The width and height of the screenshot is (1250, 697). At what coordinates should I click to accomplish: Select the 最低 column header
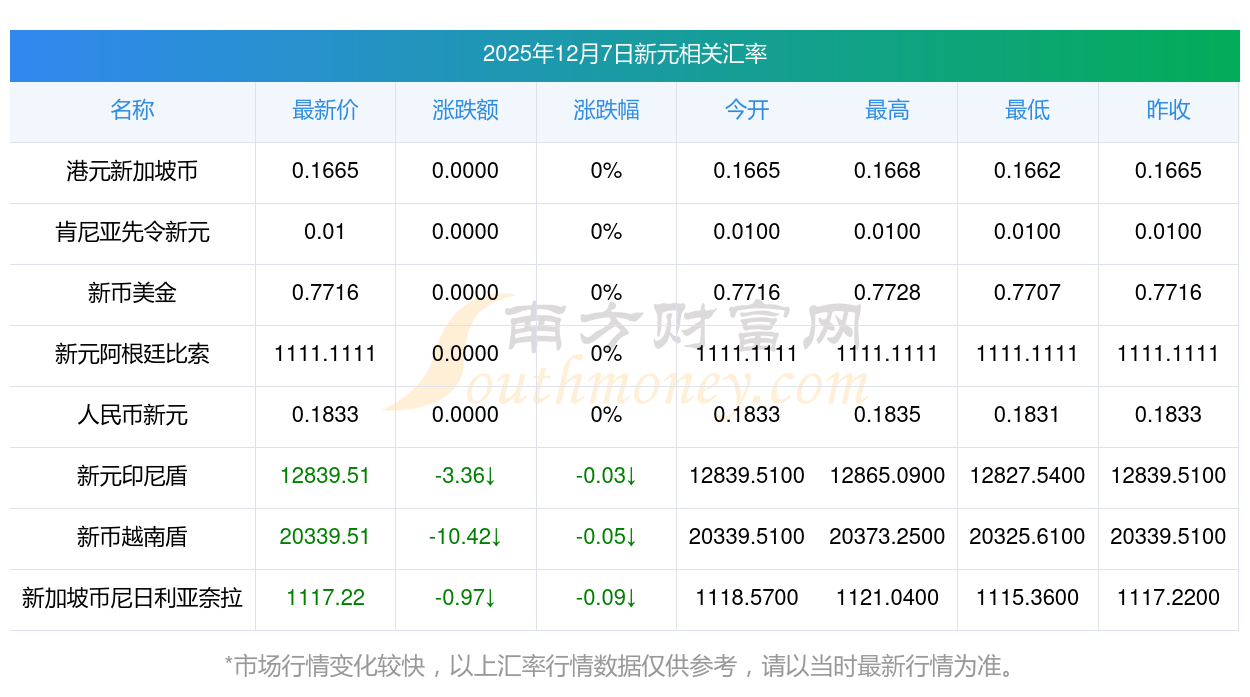pyautogui.click(x=1027, y=110)
